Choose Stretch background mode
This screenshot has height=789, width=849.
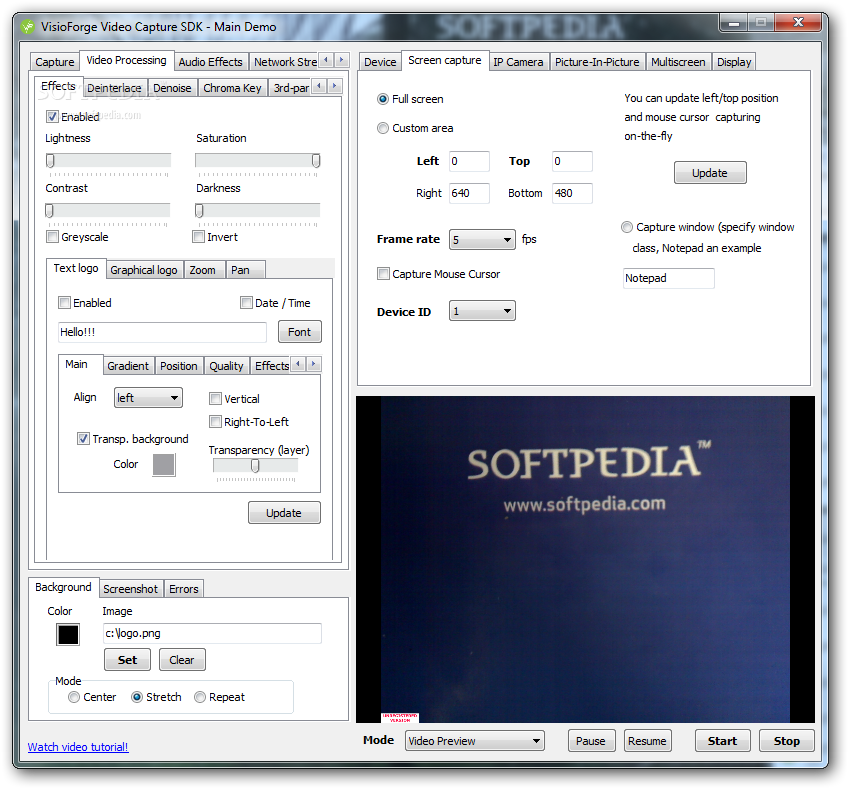point(137,697)
